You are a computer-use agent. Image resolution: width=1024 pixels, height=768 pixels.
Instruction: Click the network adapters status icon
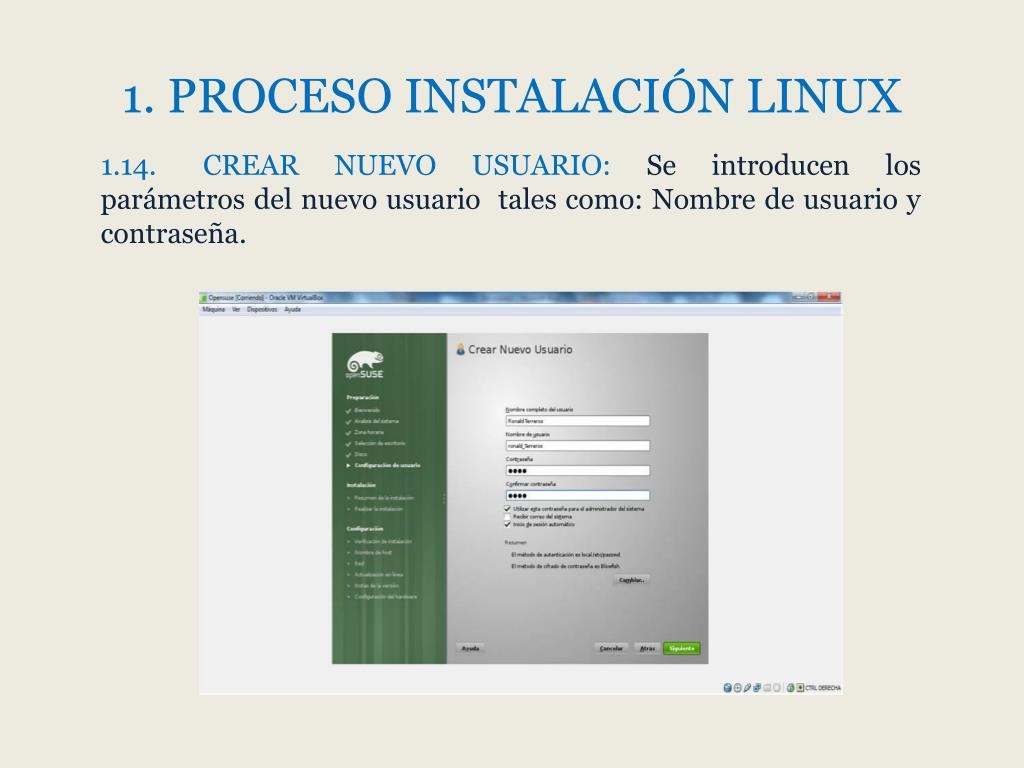coord(757,688)
